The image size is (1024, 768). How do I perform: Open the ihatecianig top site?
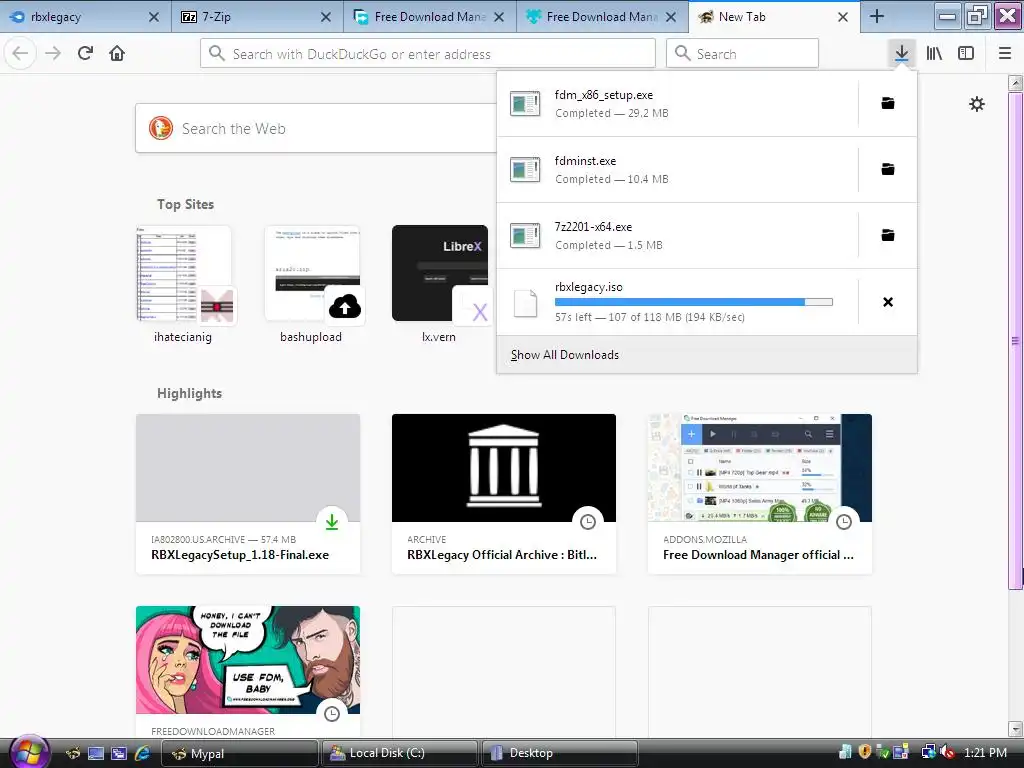(183, 284)
